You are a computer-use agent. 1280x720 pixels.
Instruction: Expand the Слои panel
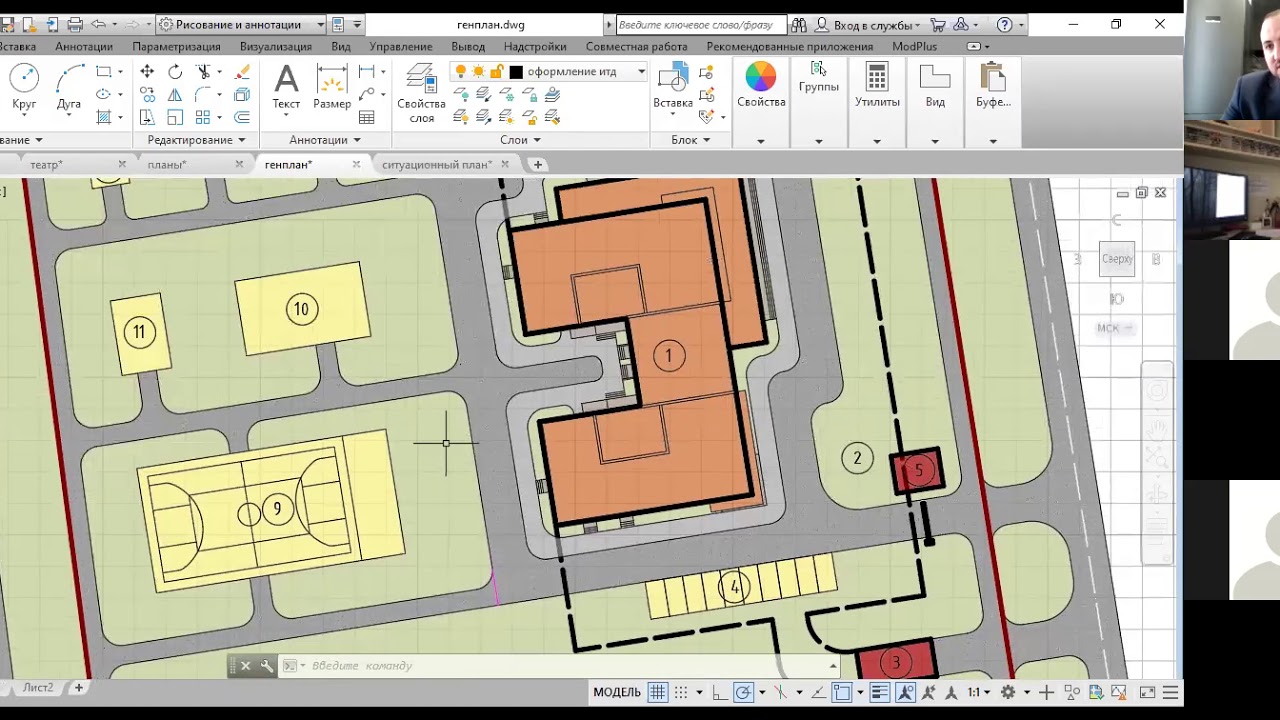[520, 140]
